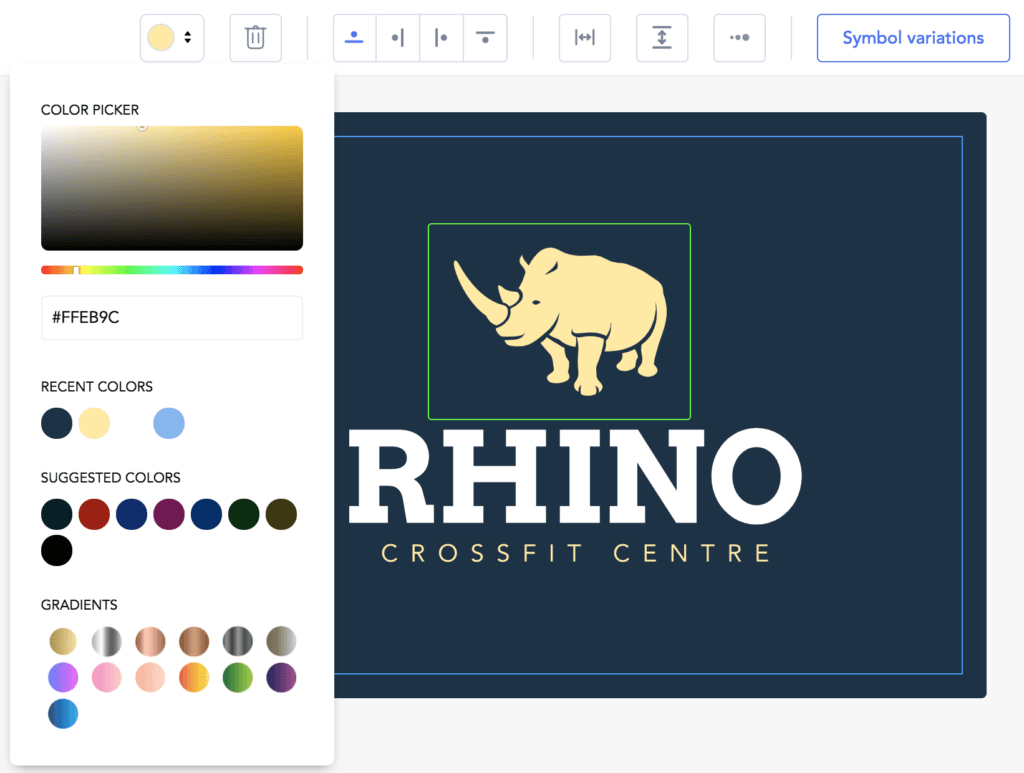Apply the silver gradient swatch
Image resolution: width=1024 pixels, height=773 pixels.
(x=106, y=641)
